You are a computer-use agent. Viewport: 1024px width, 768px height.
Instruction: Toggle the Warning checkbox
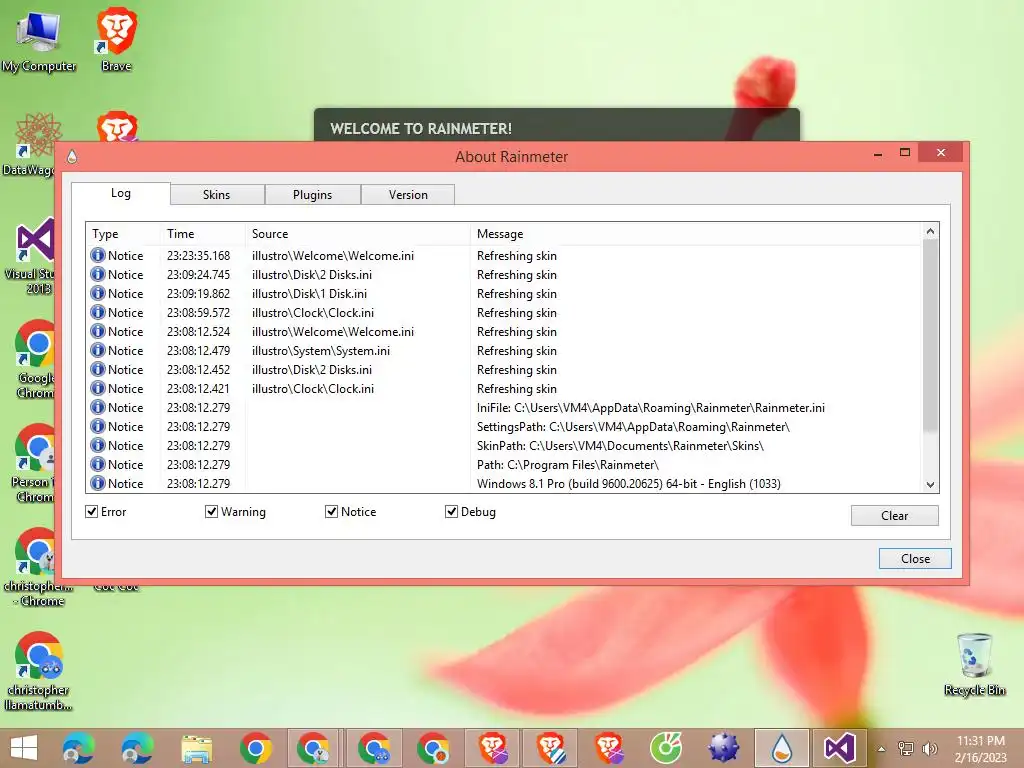(211, 511)
